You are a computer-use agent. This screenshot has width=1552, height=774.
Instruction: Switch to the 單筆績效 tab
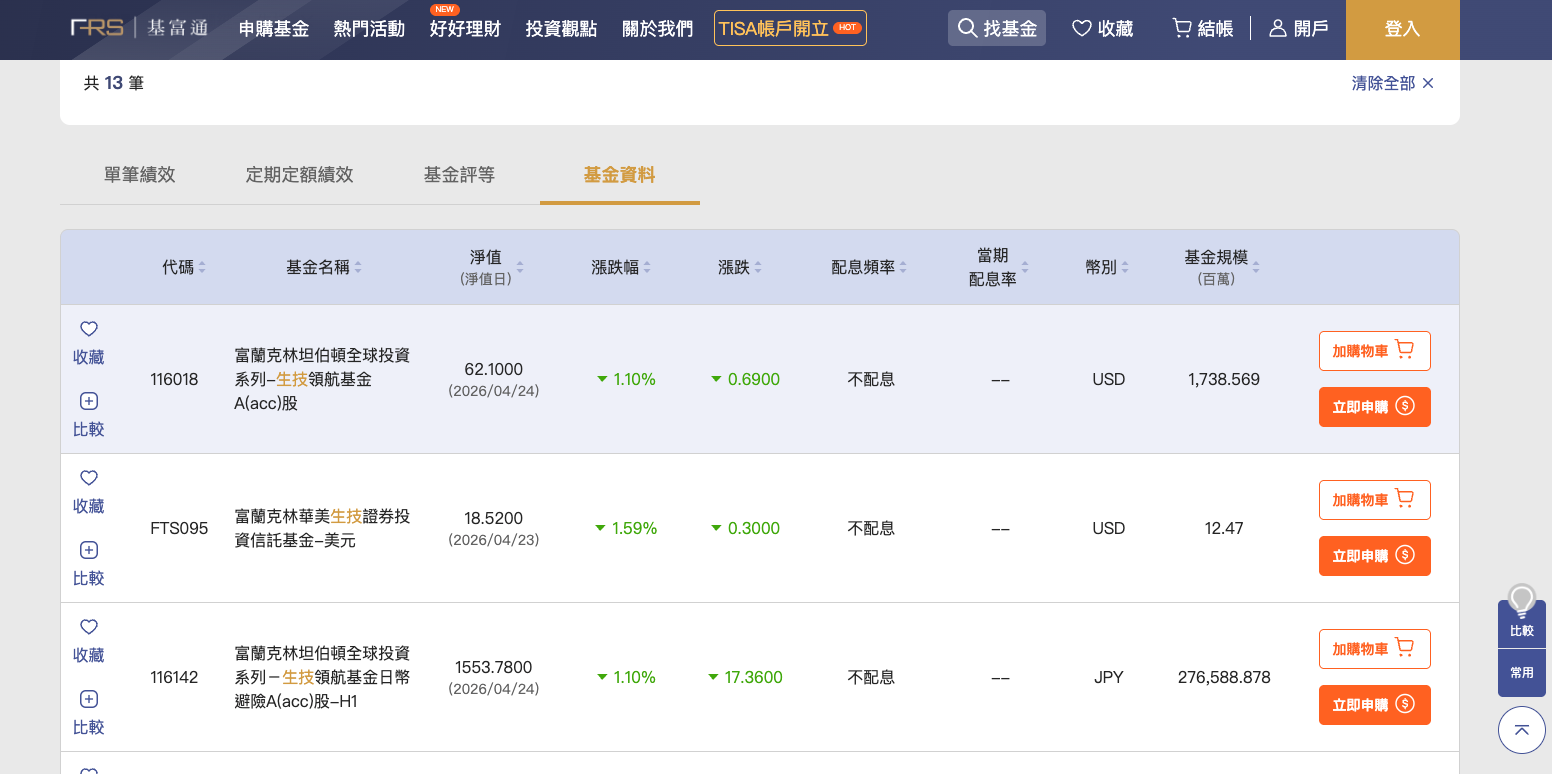(x=140, y=175)
